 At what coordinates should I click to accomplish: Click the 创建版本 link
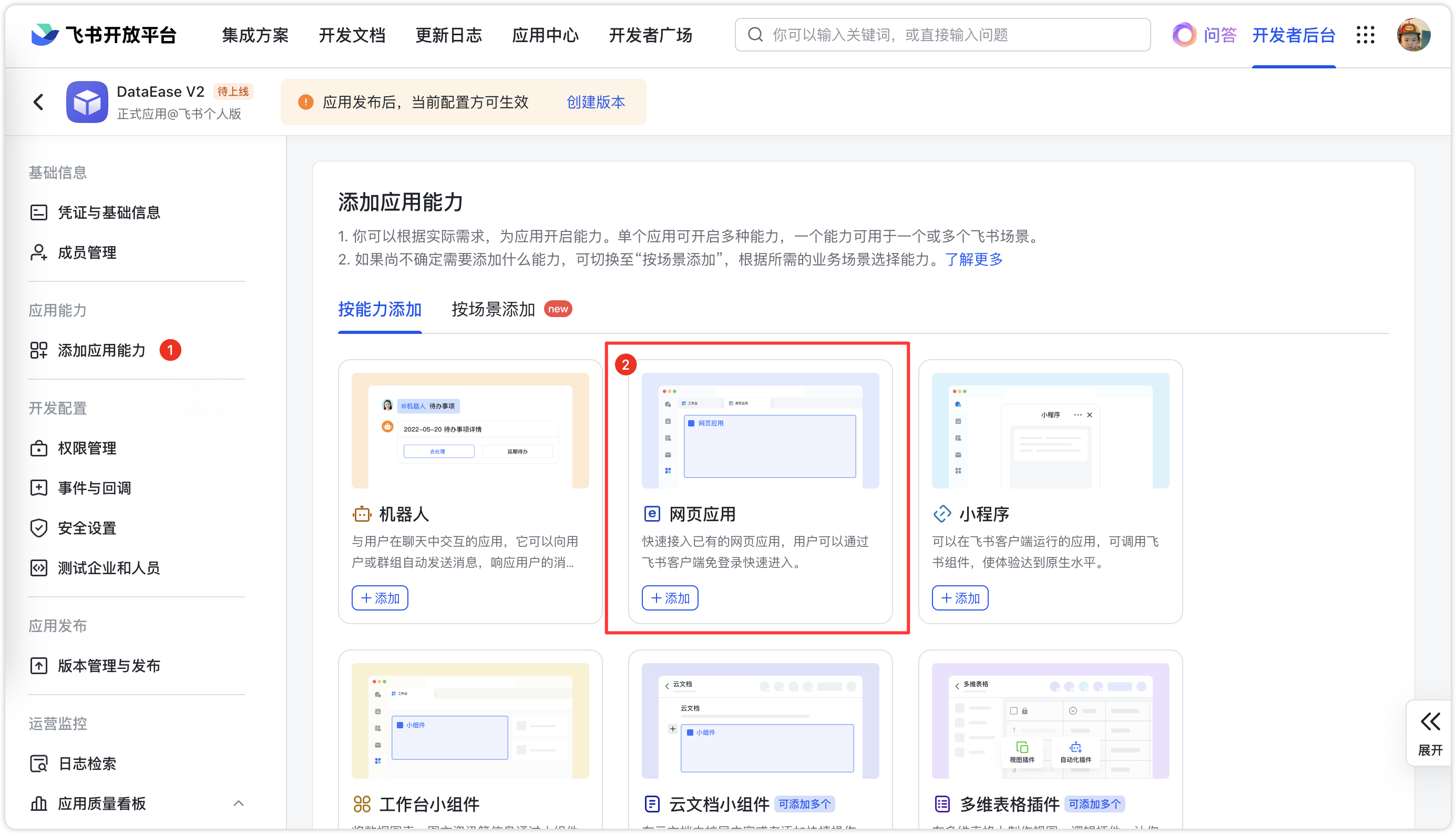tap(596, 103)
